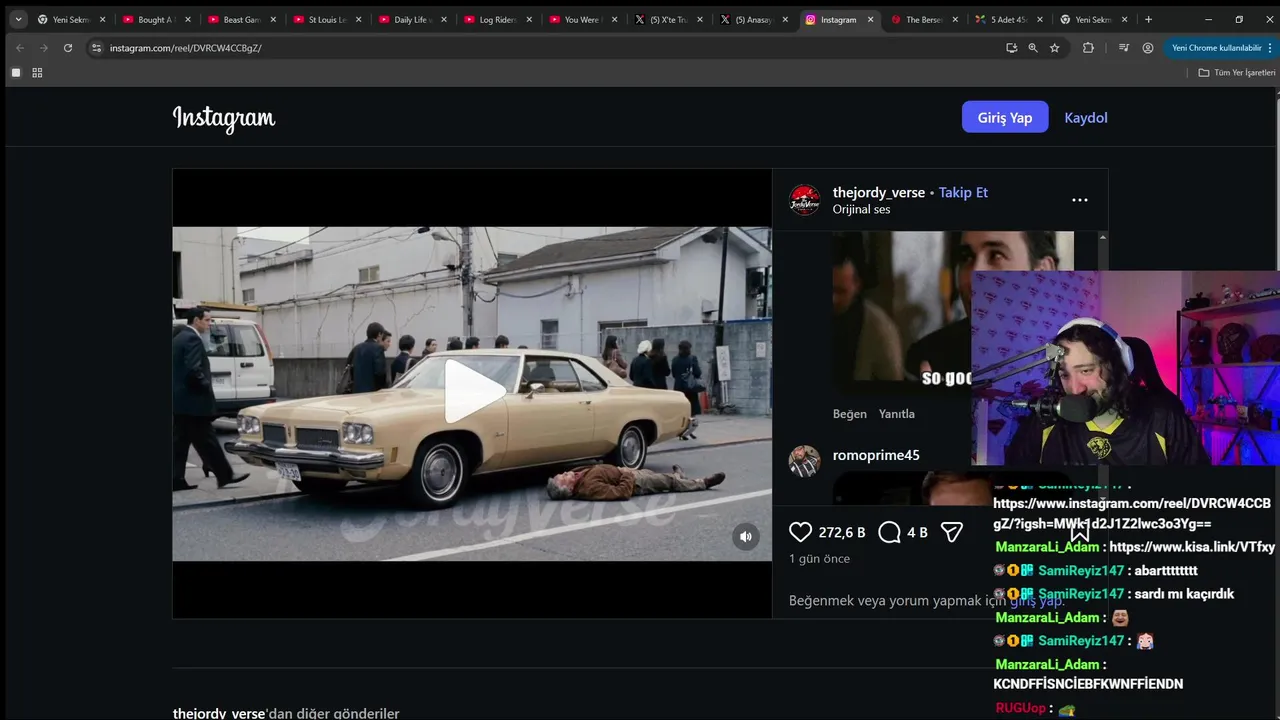Click the tab groups square icon in bookmarks bar

pos(16,73)
